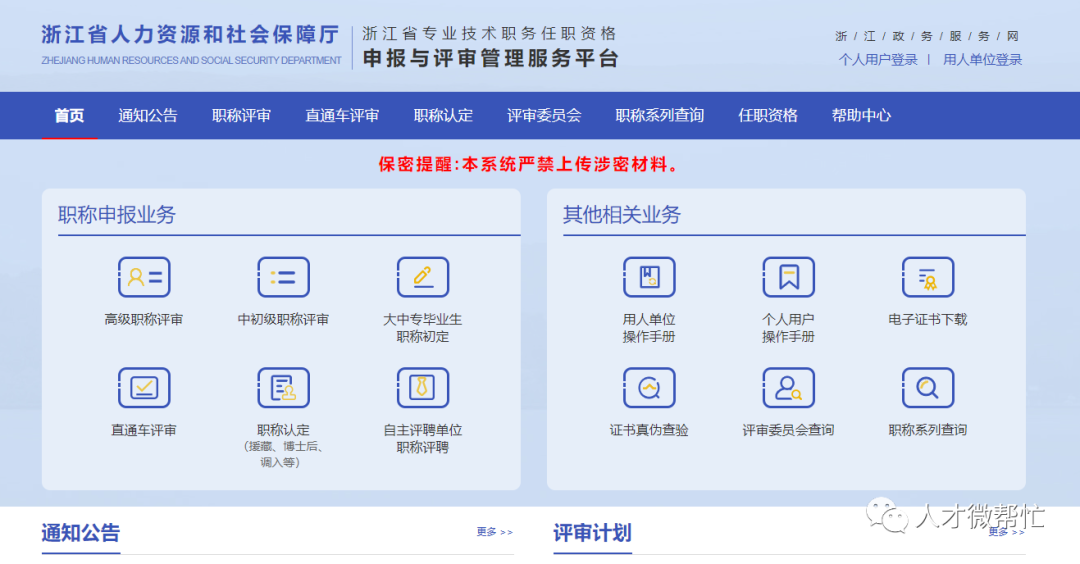Click 更多 link beside 评审计划 heading

(x=1006, y=532)
